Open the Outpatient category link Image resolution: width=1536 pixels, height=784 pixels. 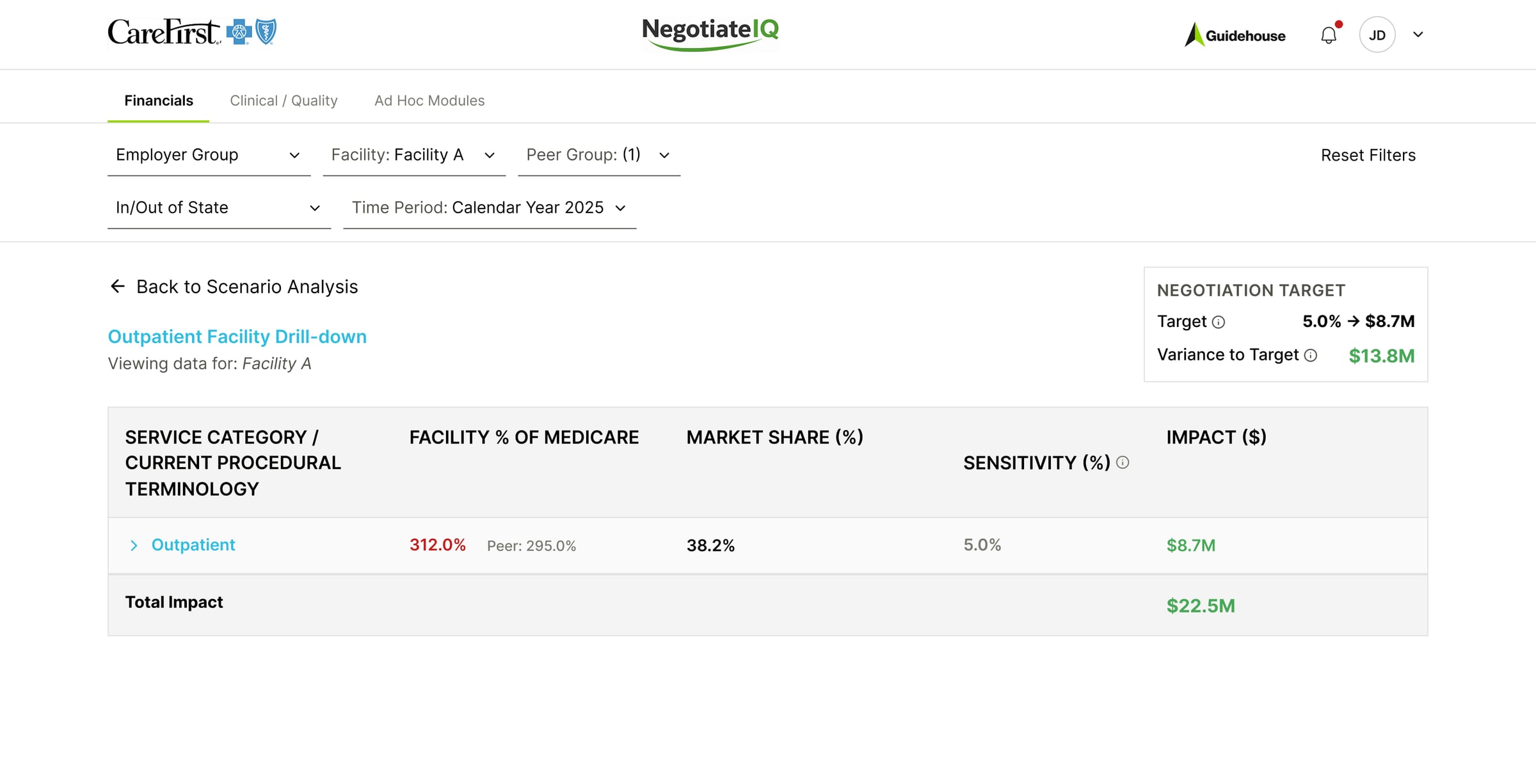click(x=193, y=545)
